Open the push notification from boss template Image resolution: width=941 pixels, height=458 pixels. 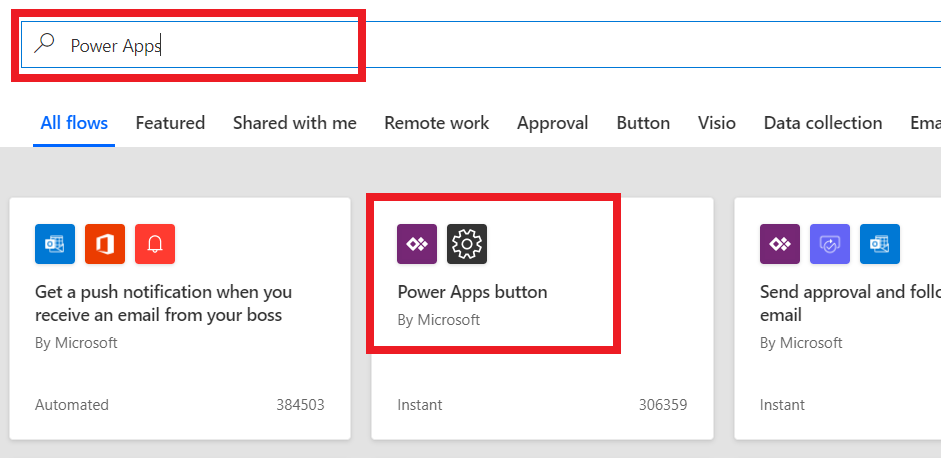(163, 303)
